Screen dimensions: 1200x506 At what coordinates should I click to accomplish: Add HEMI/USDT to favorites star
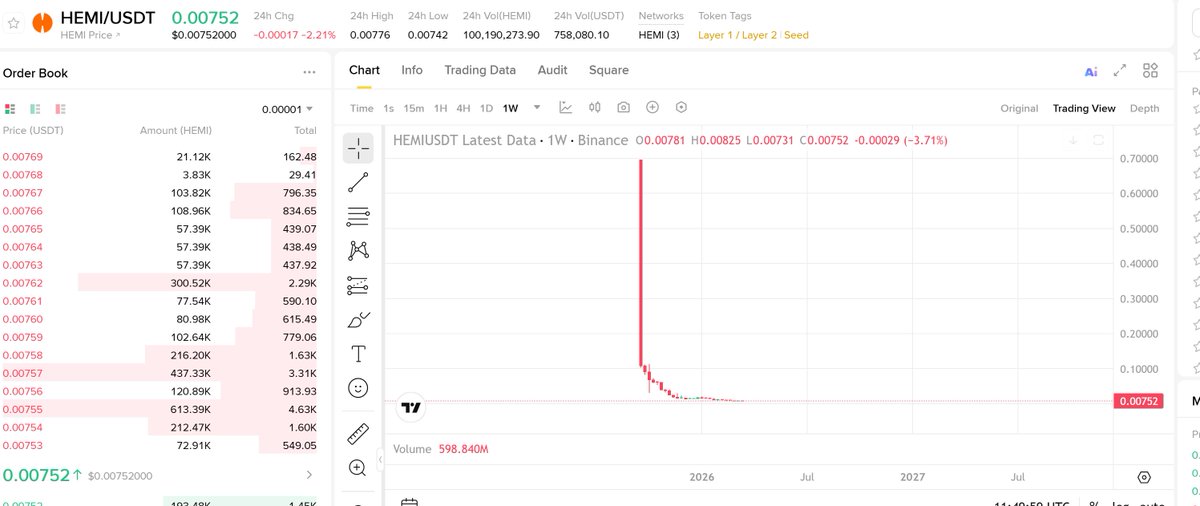coord(14,23)
